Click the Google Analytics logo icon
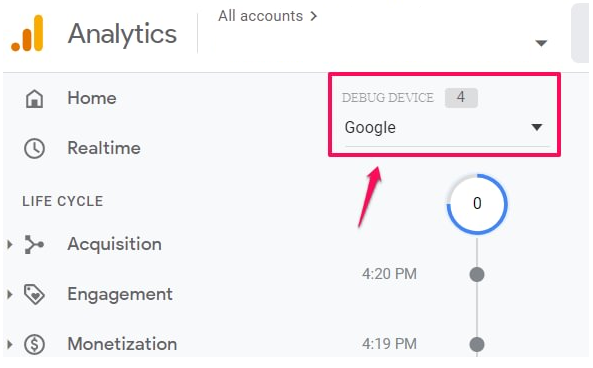This screenshot has width=593, height=368. 27,33
